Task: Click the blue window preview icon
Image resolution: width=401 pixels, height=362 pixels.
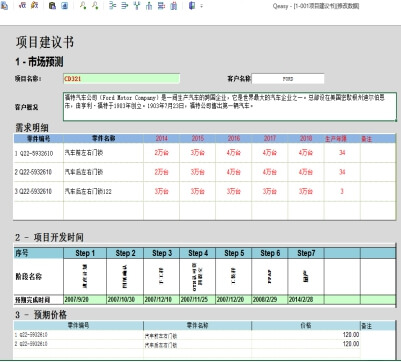Action: pos(65,6)
